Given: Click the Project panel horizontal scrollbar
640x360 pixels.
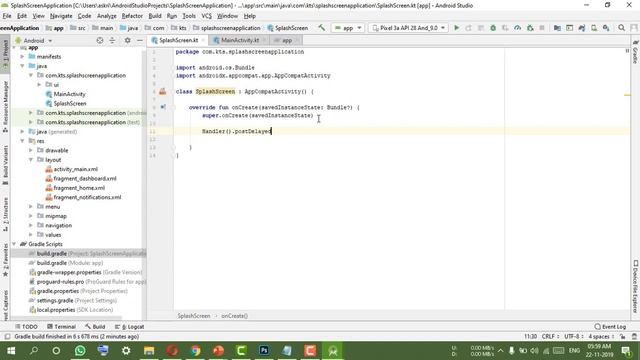Looking at the screenshot, I should point(67,318).
